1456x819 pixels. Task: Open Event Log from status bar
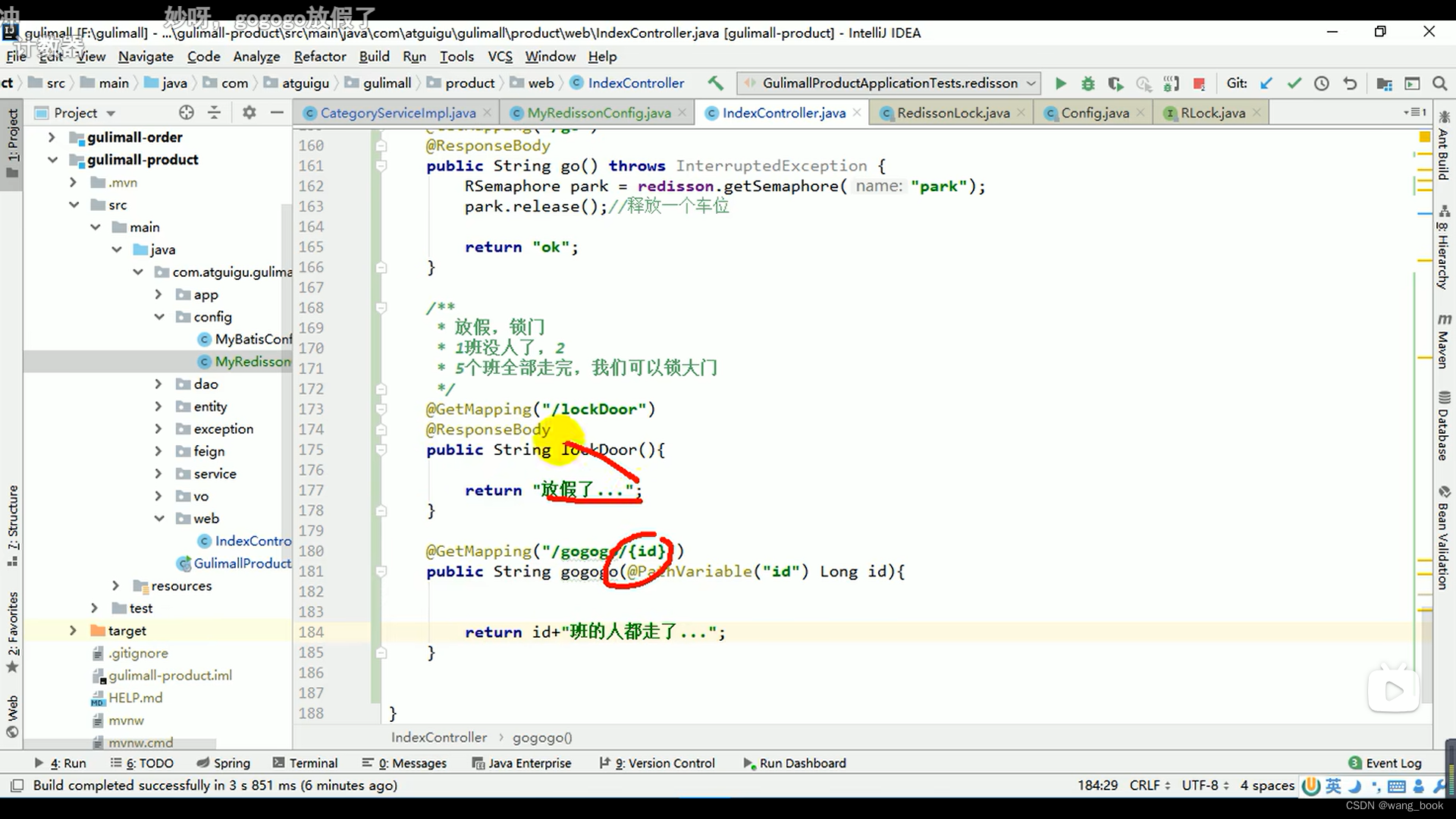tap(1385, 763)
